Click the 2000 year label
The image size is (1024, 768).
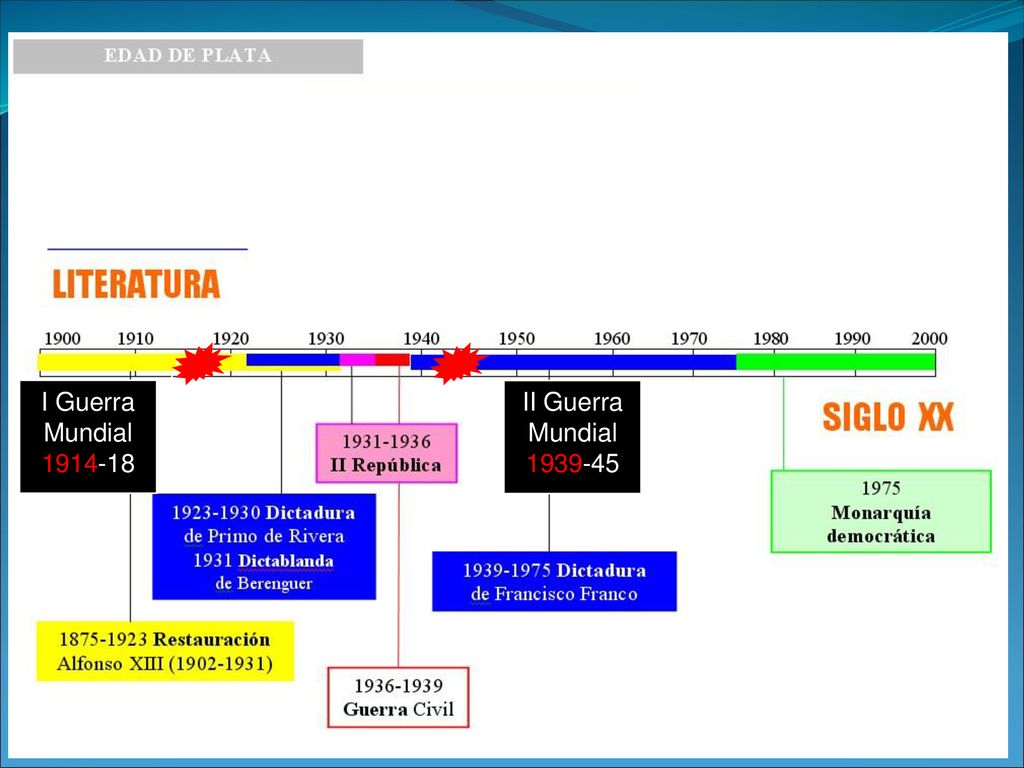click(x=929, y=338)
